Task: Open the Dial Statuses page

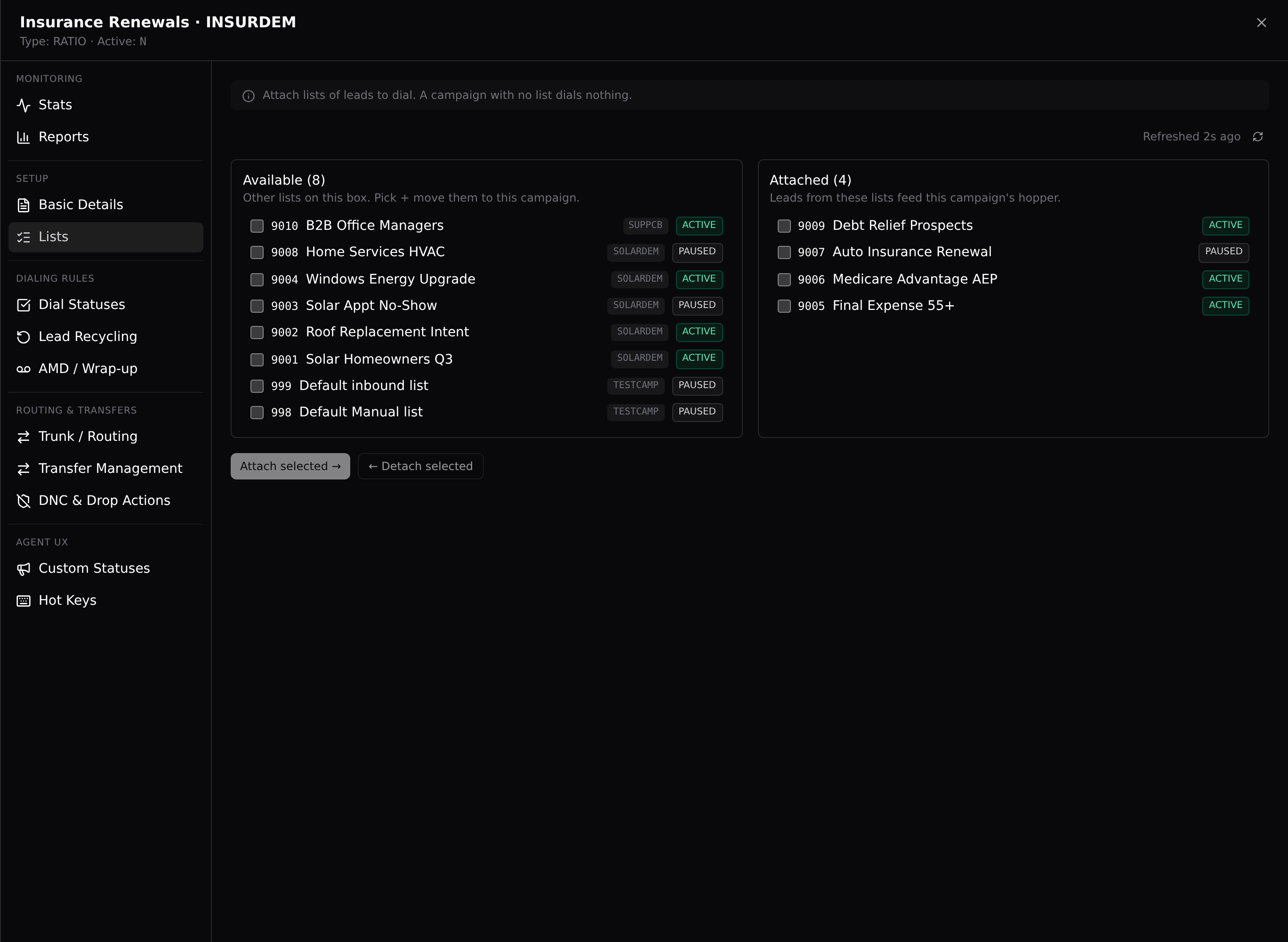Action: click(x=105, y=305)
